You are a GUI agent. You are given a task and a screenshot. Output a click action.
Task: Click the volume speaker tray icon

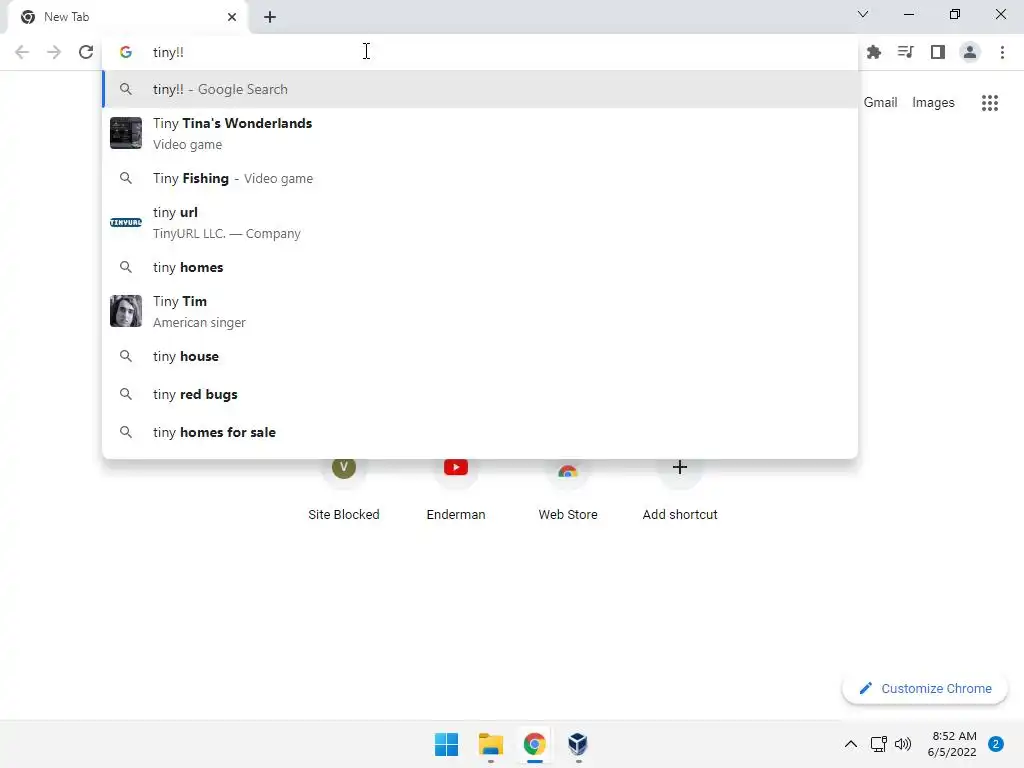pyautogui.click(x=903, y=744)
